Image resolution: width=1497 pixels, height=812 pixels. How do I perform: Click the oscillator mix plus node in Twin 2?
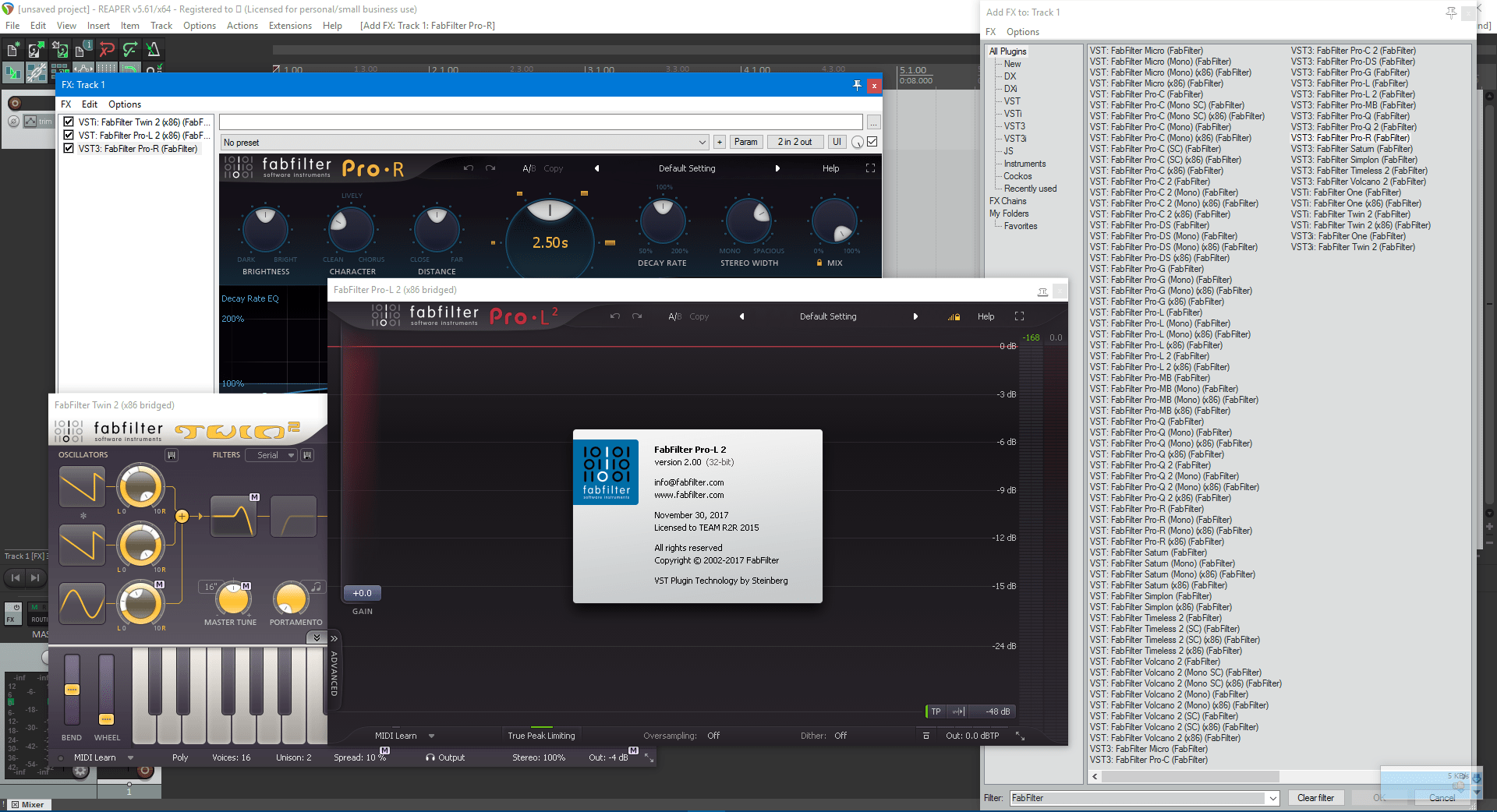click(x=182, y=516)
